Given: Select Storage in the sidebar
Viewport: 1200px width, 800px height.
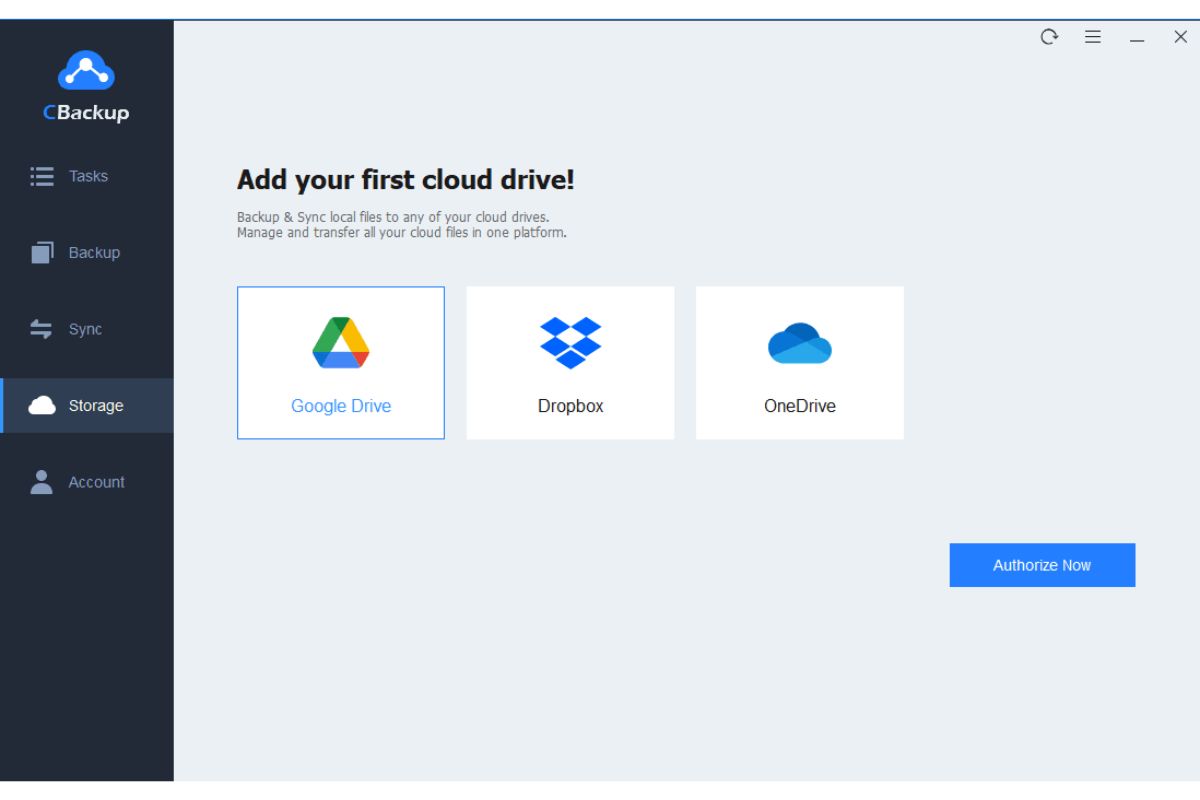Looking at the screenshot, I should point(87,405).
